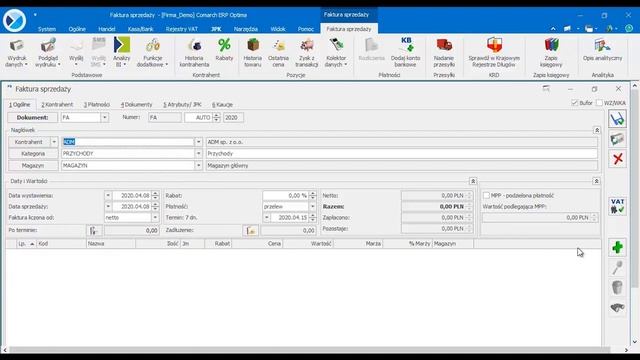Click the Rabat percentage stepper
Image resolution: width=640 pixels, height=360 pixels.
click(x=313, y=196)
